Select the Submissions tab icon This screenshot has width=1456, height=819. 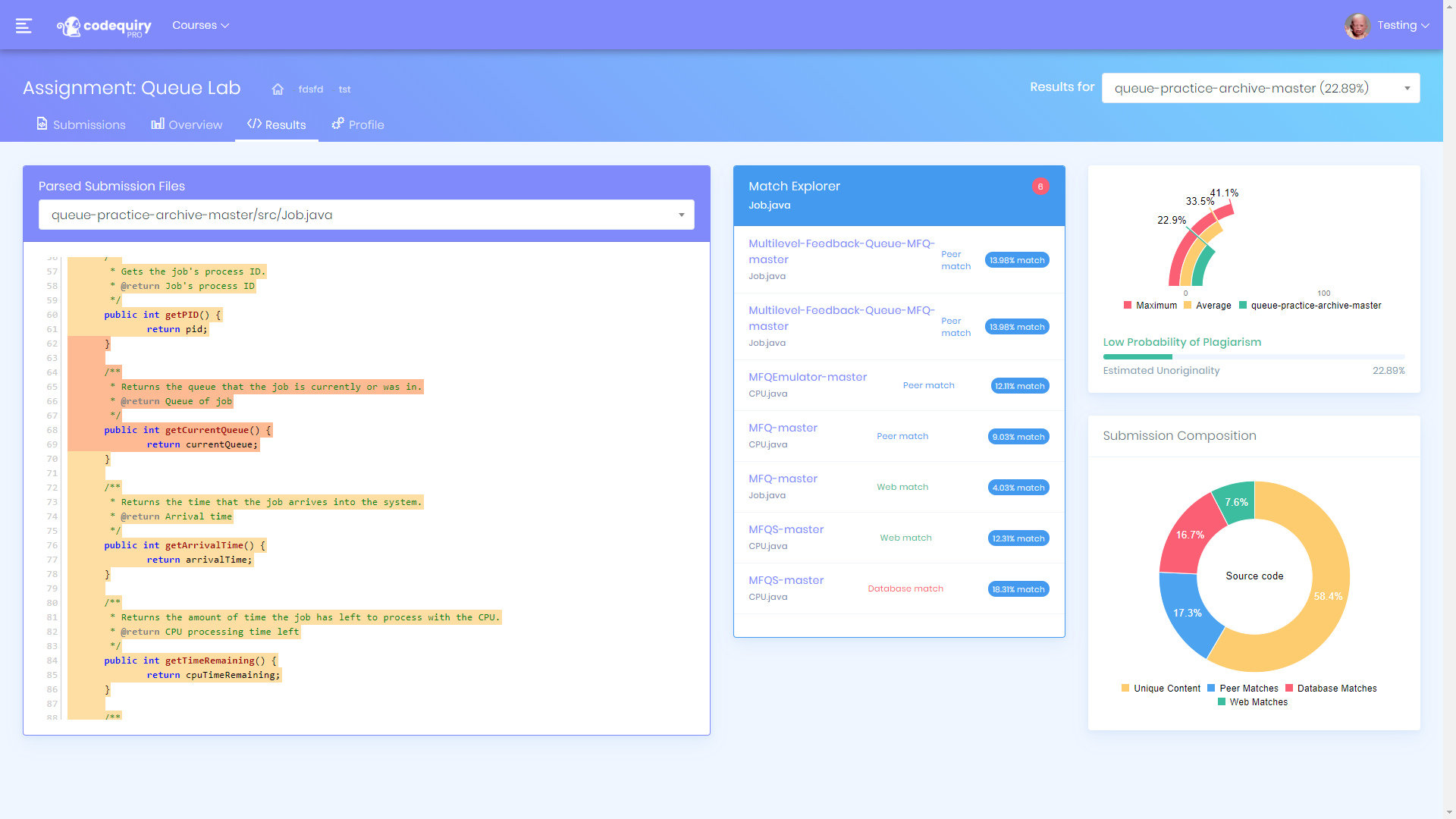[x=42, y=124]
